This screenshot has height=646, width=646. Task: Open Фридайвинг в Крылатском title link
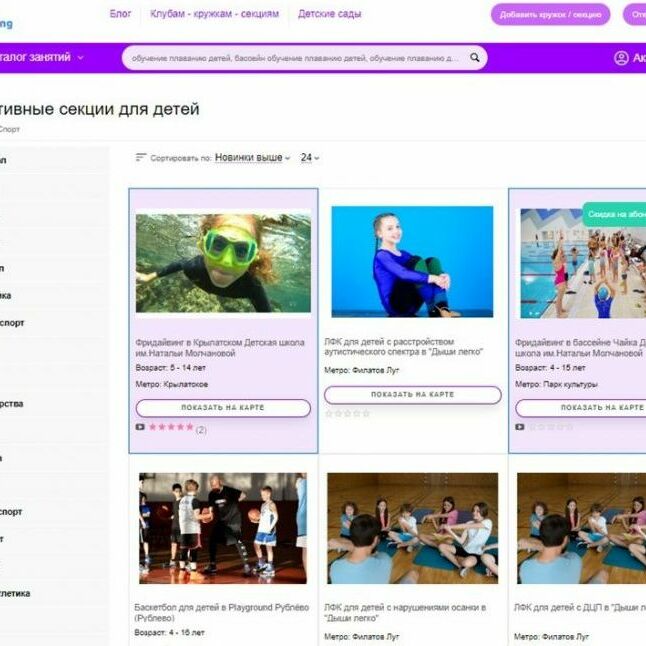point(220,348)
